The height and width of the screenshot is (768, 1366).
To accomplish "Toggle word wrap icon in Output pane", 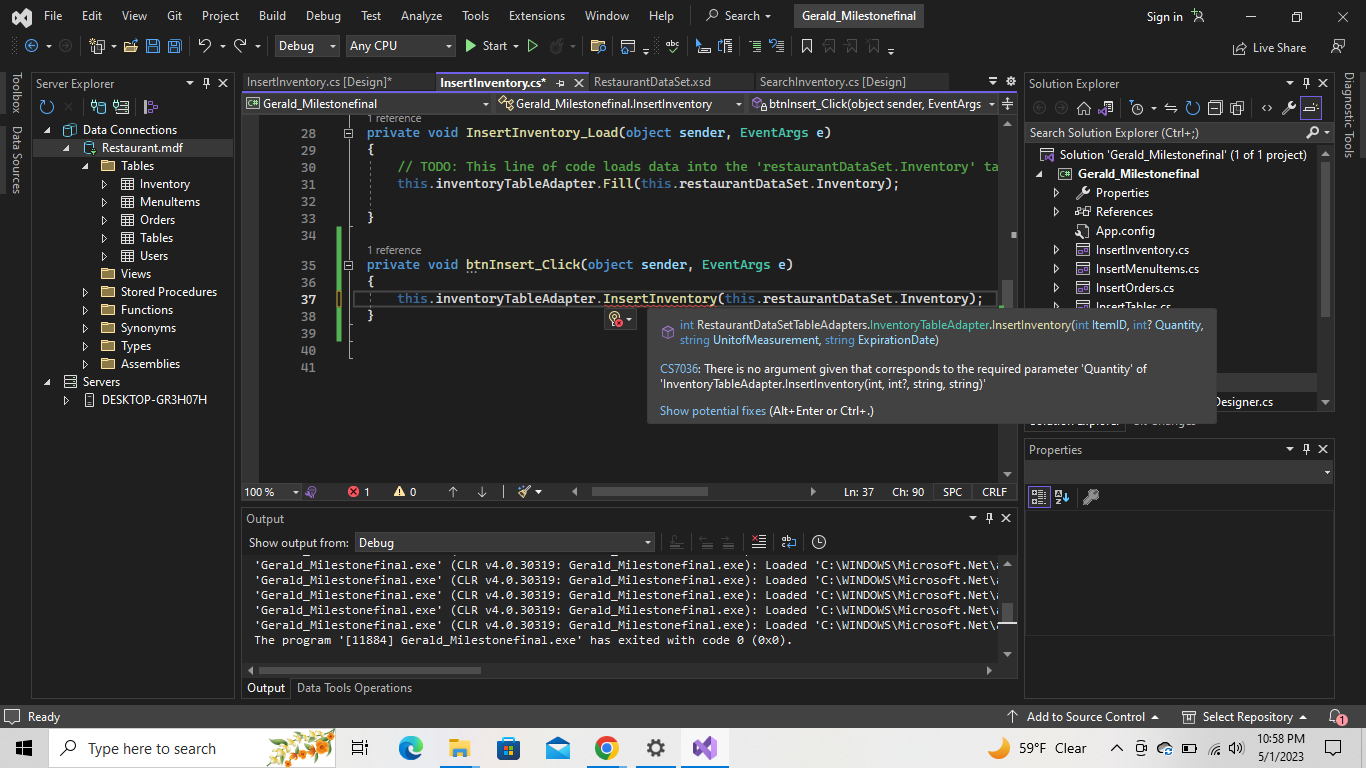I will [788, 542].
